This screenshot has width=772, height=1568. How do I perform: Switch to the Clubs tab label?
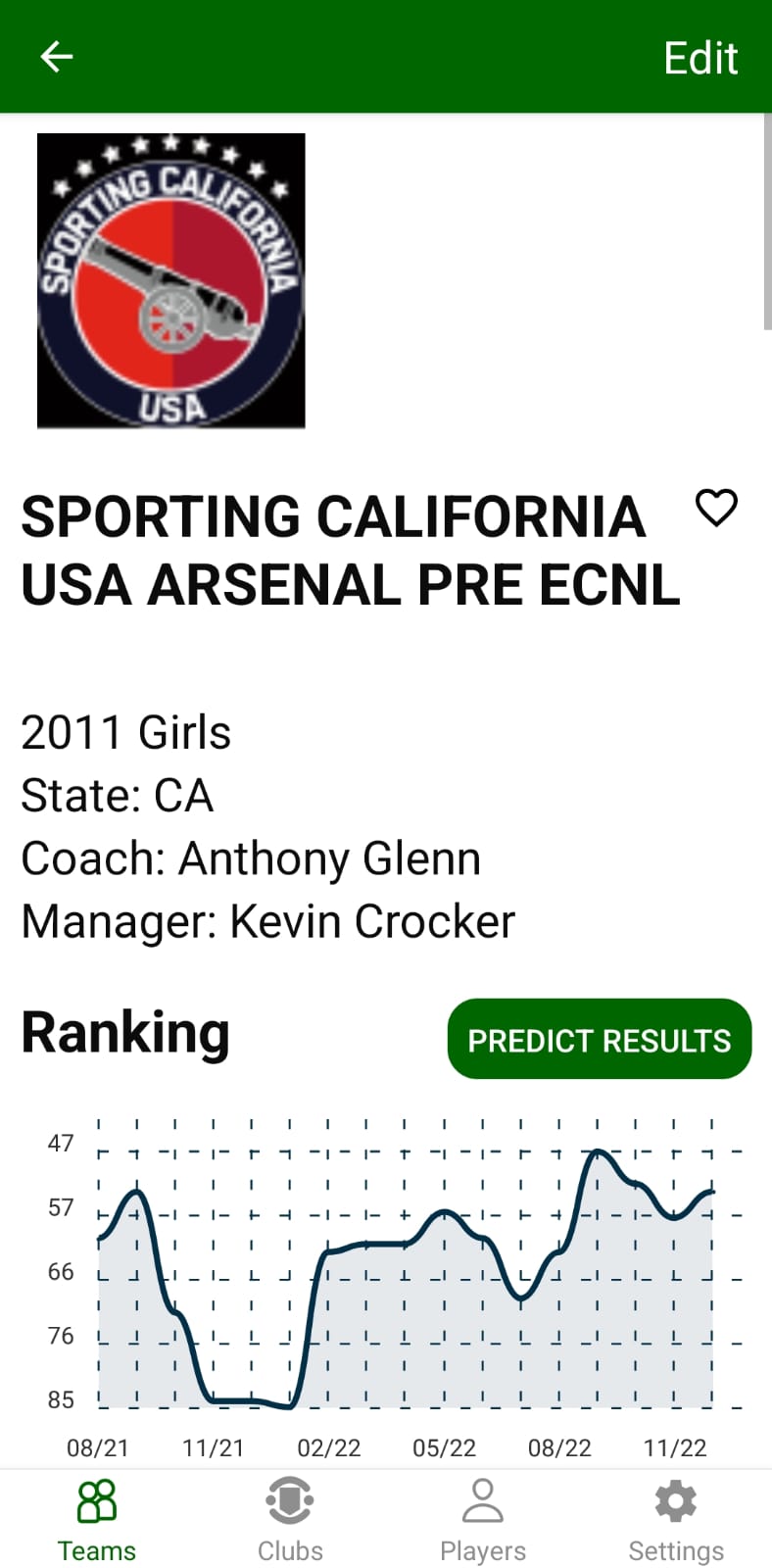(290, 1550)
